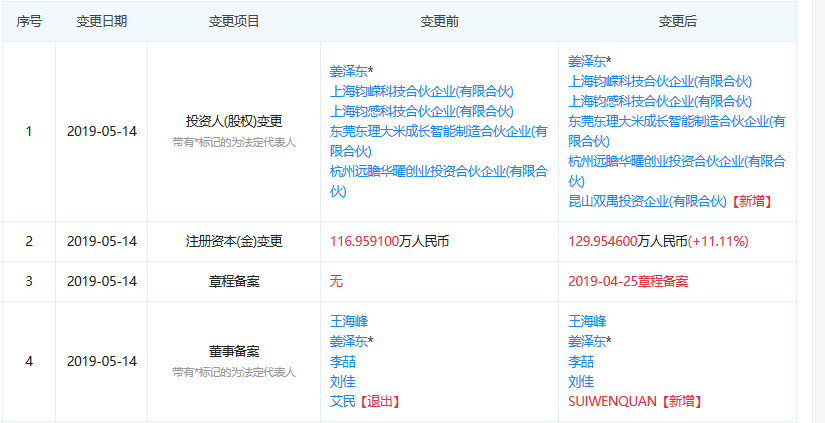Open 杭州远瞻华曜创业投资合伙企业 in 变更后 column
Viewport: 825px width, 423px height.
coord(677,172)
